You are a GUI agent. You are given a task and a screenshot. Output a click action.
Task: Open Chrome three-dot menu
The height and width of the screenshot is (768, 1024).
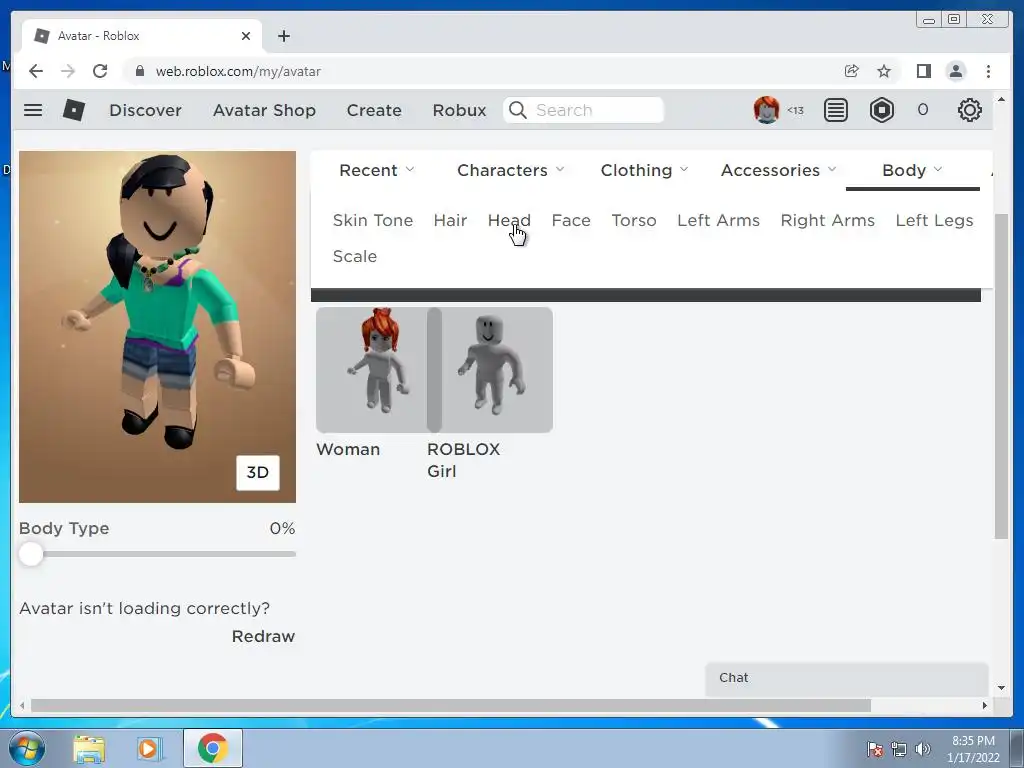(988, 71)
